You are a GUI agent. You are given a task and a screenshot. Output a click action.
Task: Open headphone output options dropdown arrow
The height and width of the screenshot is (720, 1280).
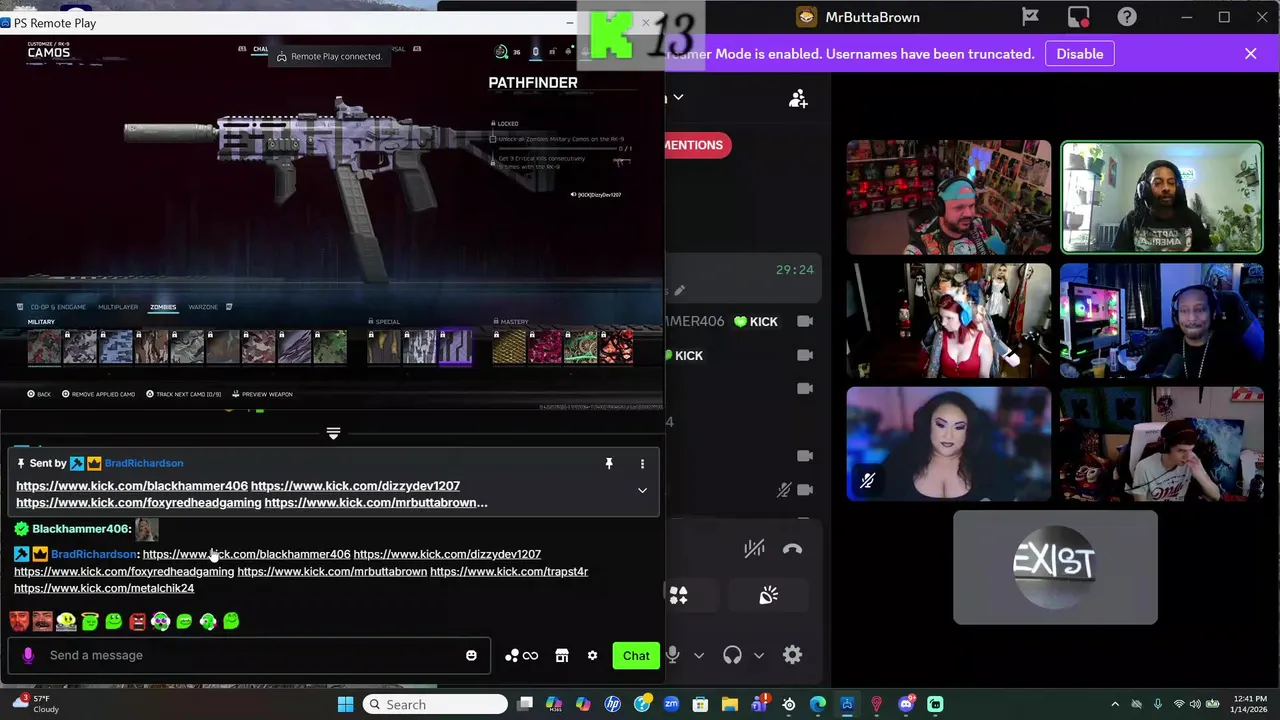tap(759, 656)
